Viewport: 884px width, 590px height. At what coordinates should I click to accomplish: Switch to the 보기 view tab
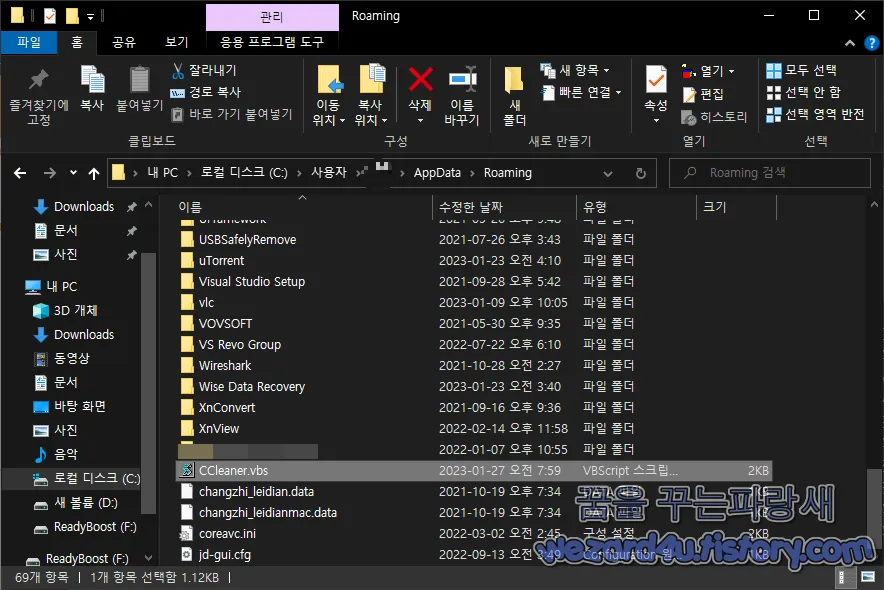176,42
